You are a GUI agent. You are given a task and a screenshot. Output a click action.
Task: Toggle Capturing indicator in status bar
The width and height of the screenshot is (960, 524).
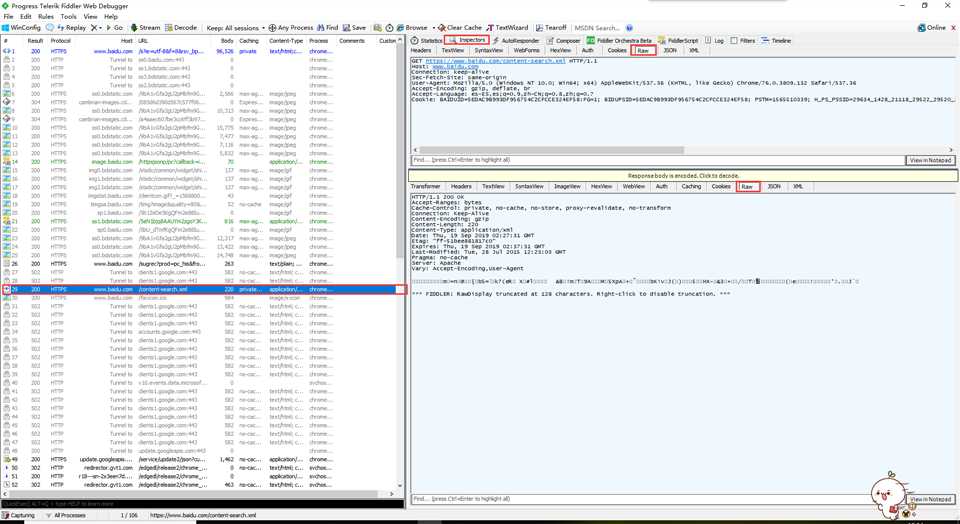(x=19, y=515)
